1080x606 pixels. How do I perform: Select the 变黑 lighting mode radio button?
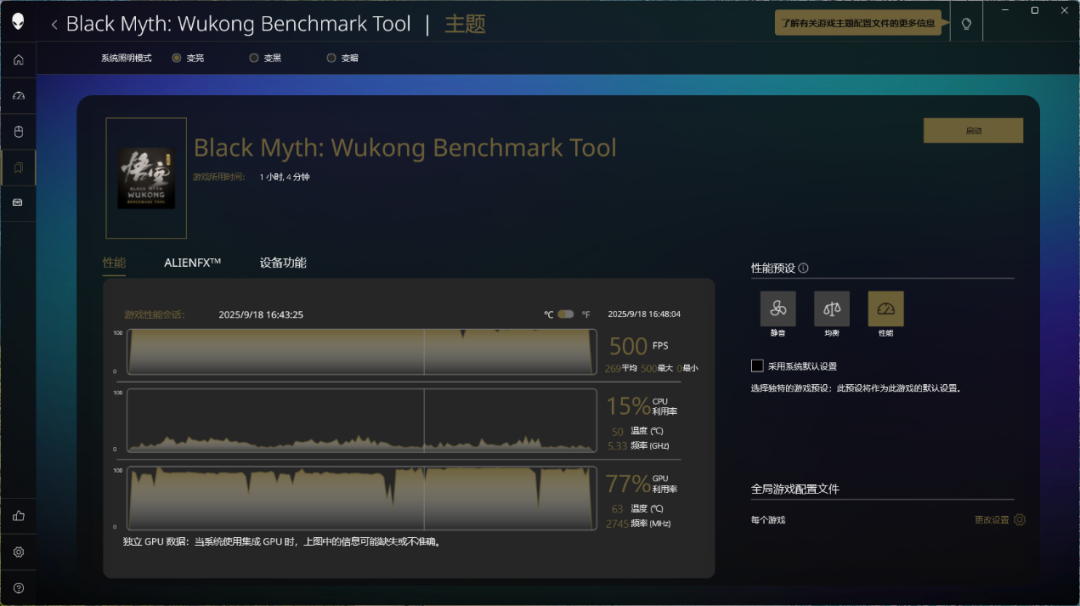253,58
